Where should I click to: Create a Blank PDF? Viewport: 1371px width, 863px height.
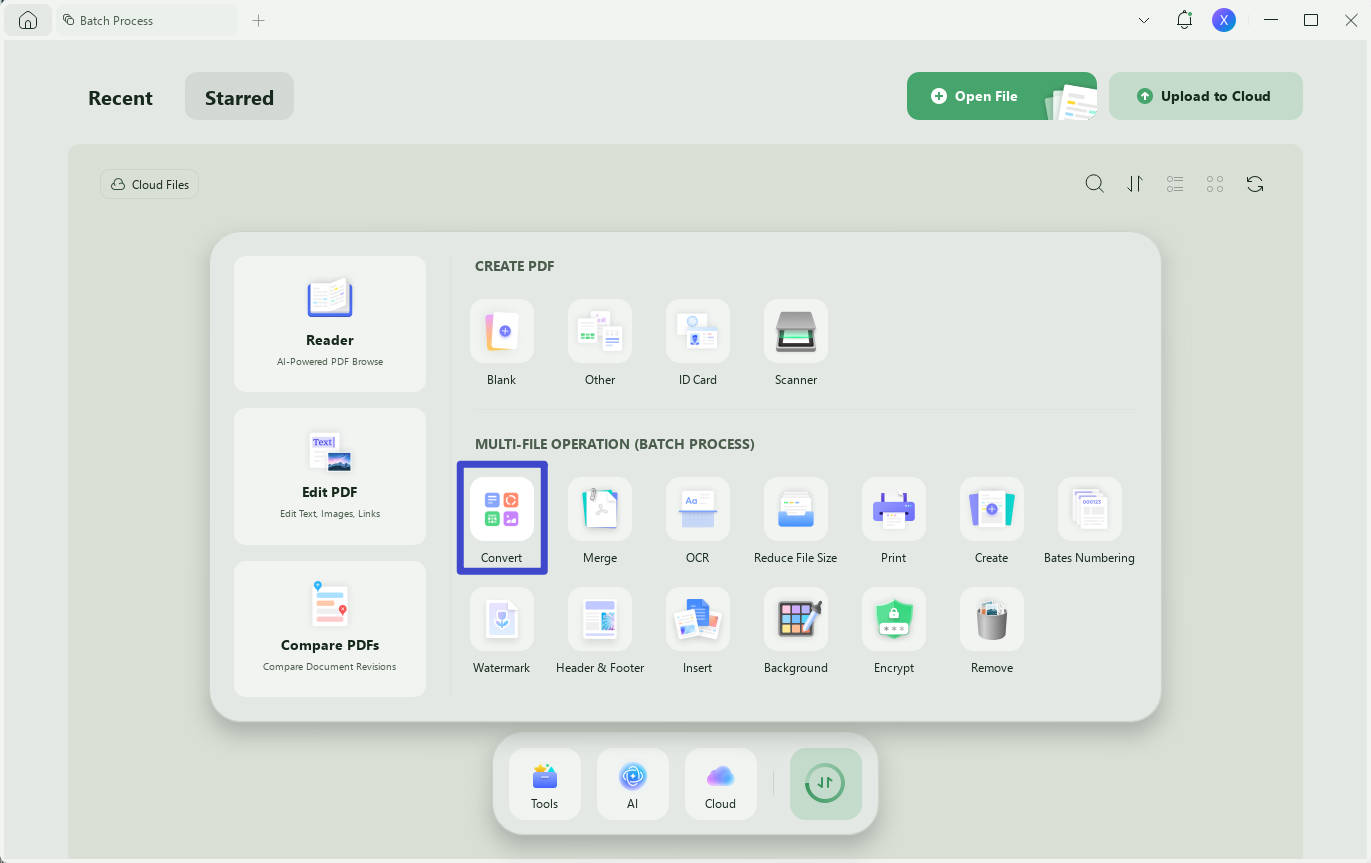point(502,342)
